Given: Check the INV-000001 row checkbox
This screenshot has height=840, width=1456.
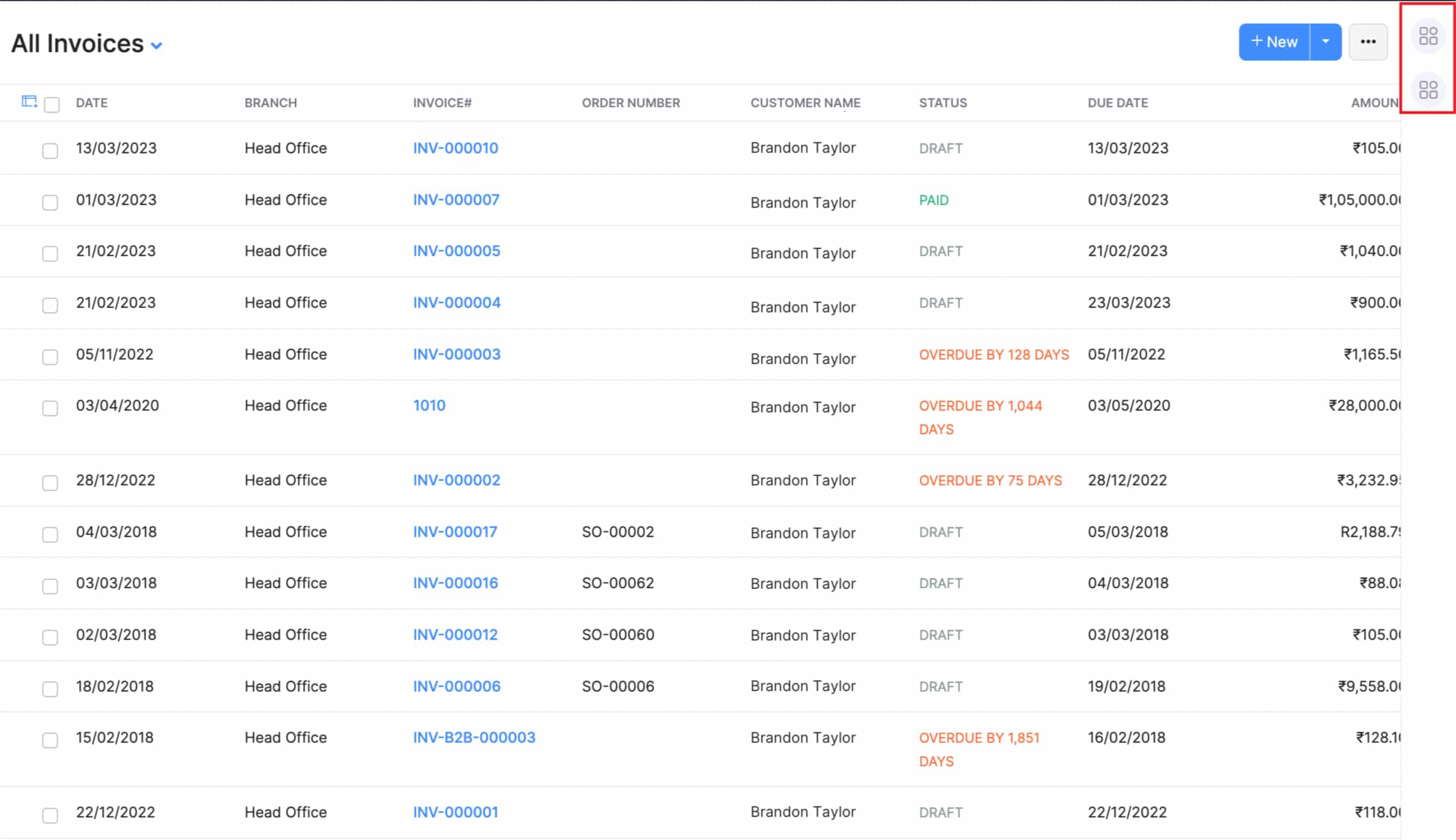Looking at the screenshot, I should coord(50,815).
